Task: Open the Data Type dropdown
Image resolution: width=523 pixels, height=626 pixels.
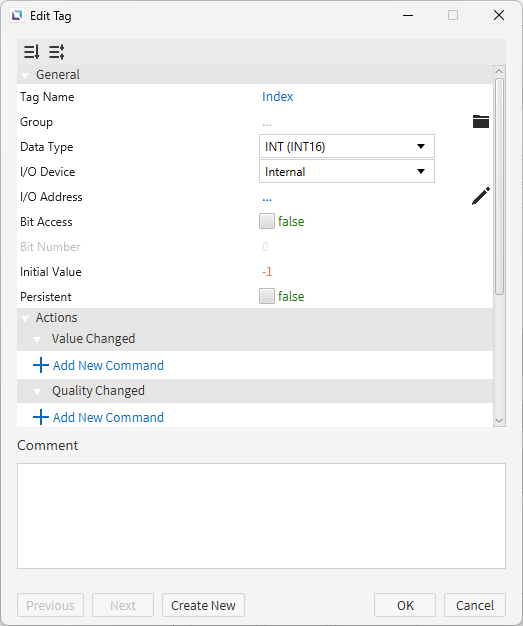Action: click(347, 146)
